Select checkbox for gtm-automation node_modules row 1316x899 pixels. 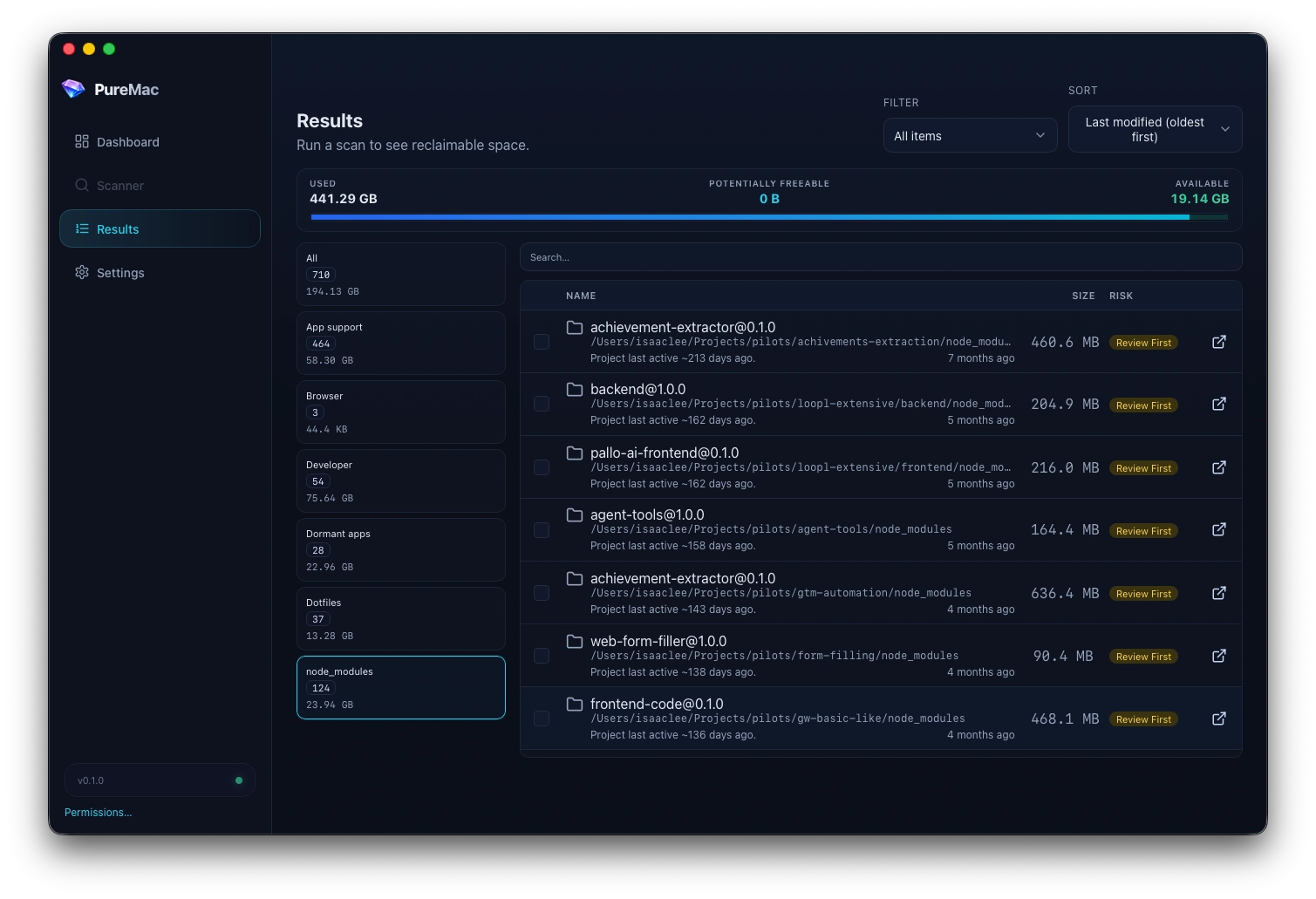pyautogui.click(x=542, y=593)
